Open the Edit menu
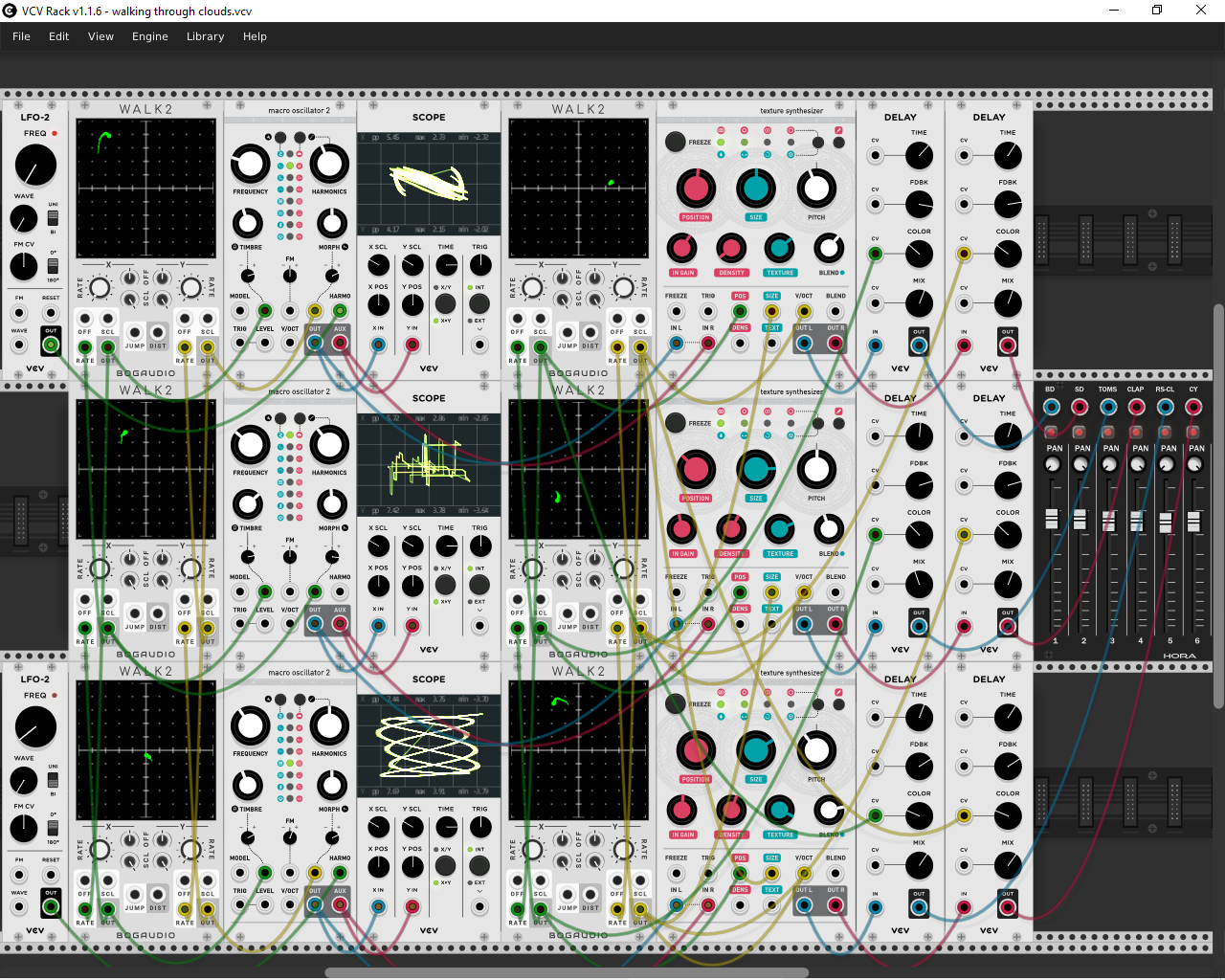 click(x=59, y=36)
